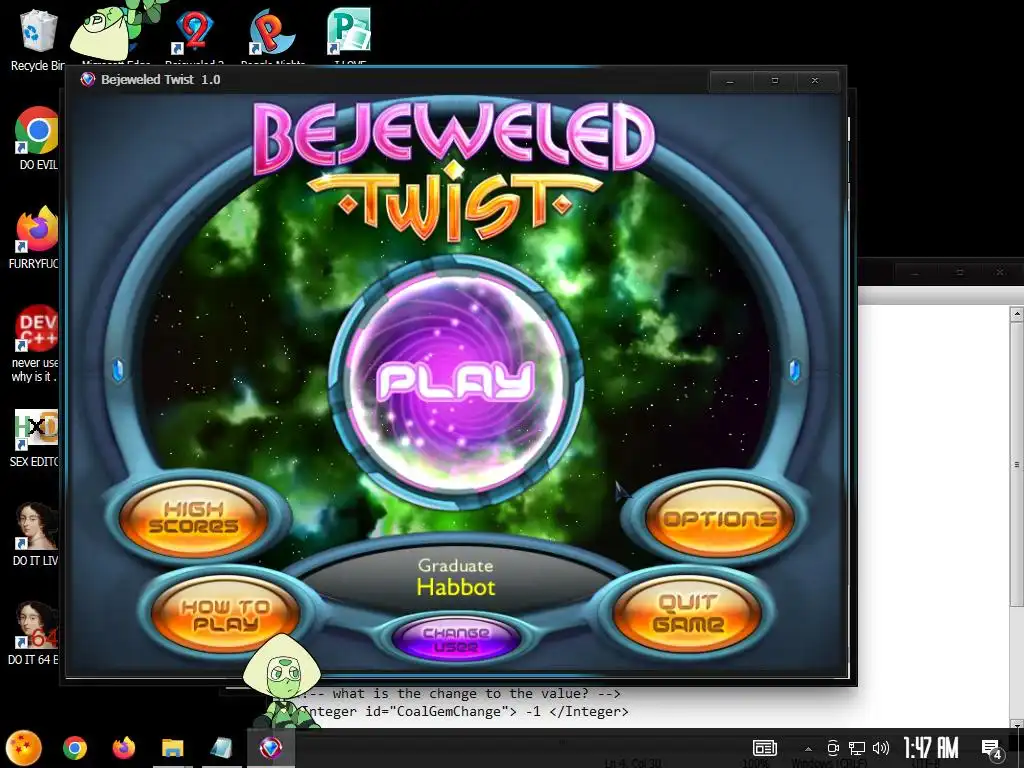This screenshot has height=768, width=1024.
Task: Open the Start menu orb
Action: [24, 748]
